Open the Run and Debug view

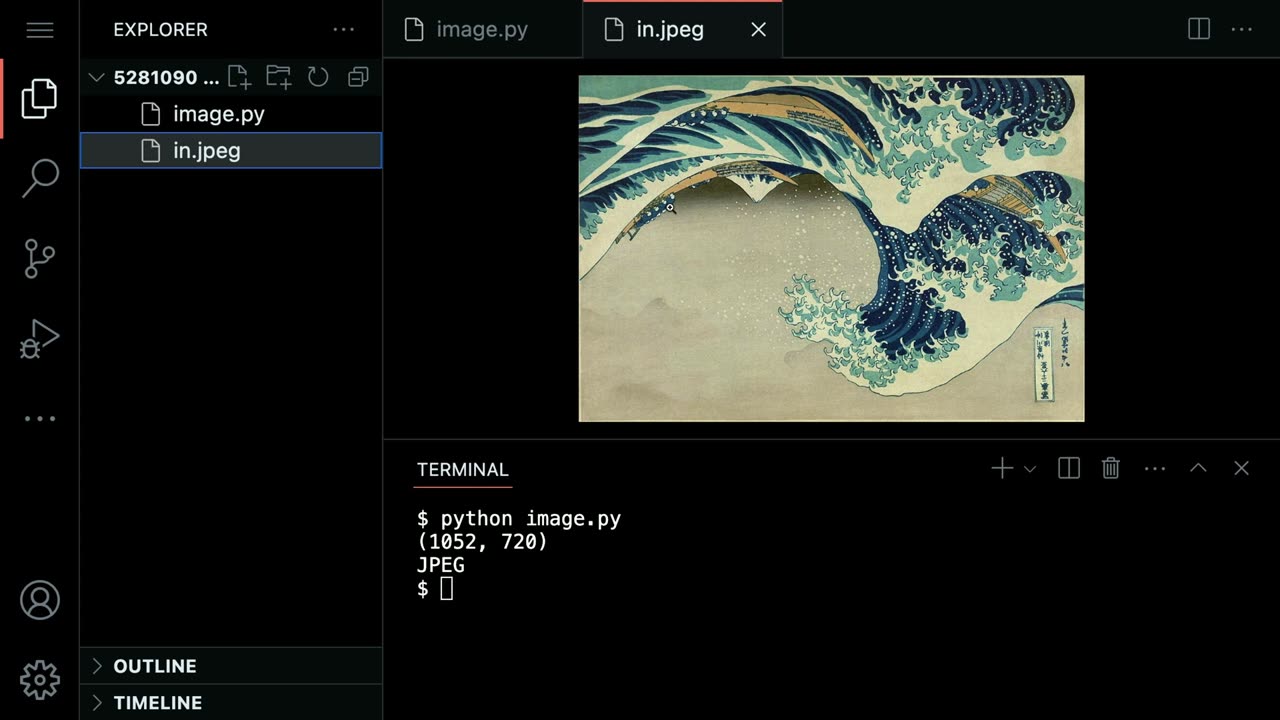(x=40, y=339)
